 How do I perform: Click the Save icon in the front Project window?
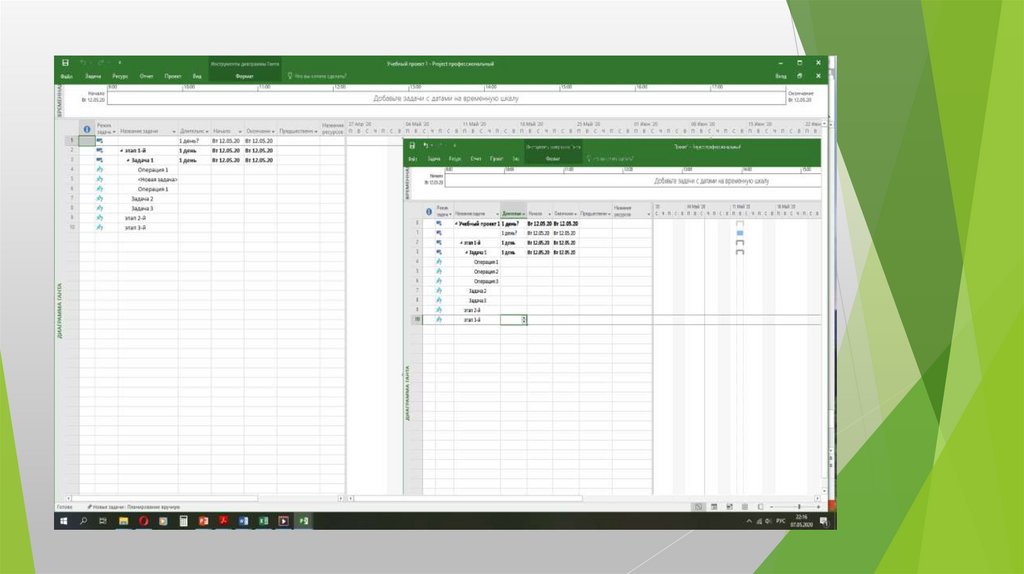point(412,146)
